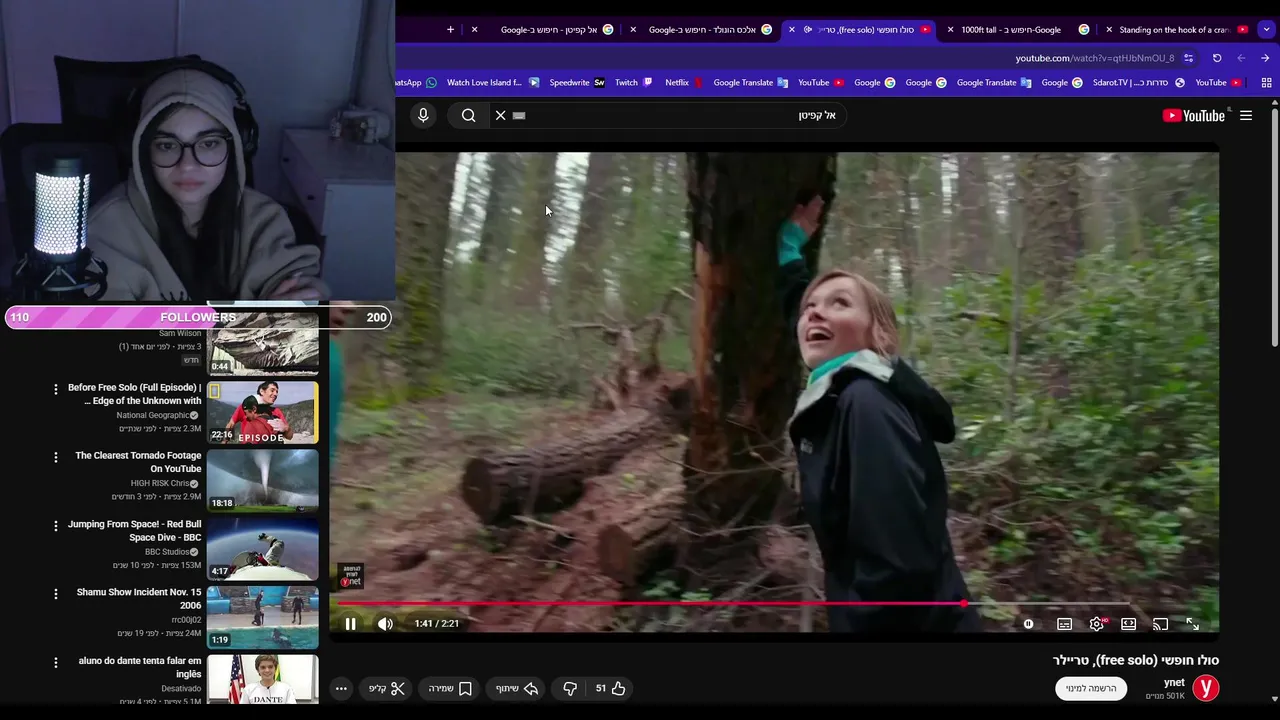
Task: Click the red playhead scrubber dot
Action: click(964, 604)
